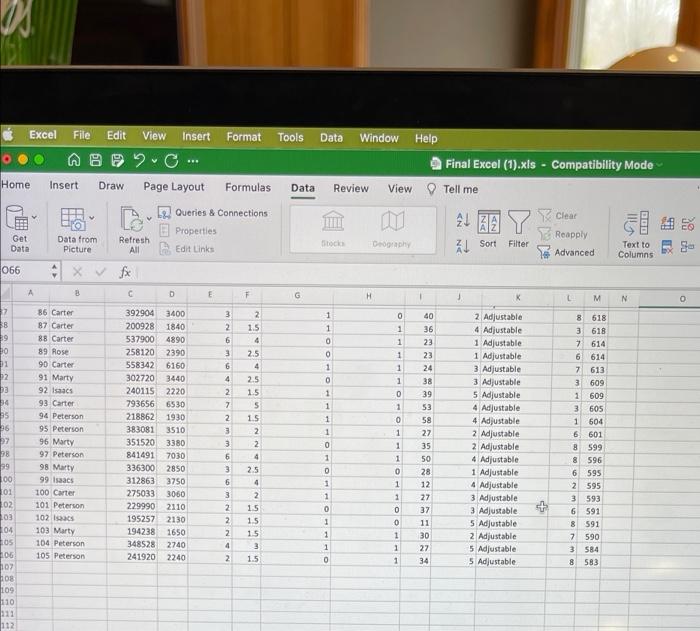Switch to the Page Layout tab
Viewport: 700px width, 631px height.
tap(174, 187)
